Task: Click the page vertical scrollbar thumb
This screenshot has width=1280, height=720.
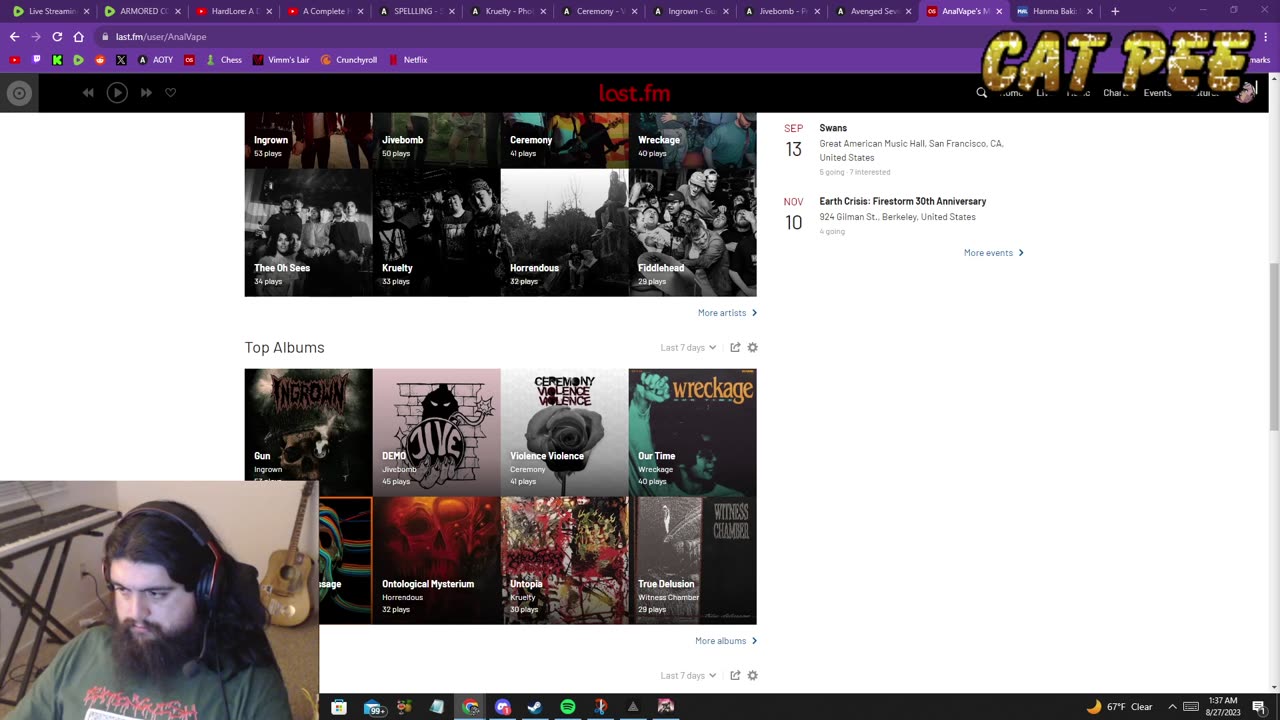Action: (1274, 346)
